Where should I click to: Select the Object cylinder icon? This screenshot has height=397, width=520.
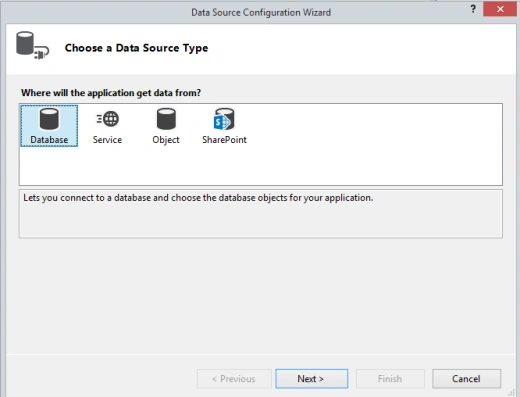166,119
